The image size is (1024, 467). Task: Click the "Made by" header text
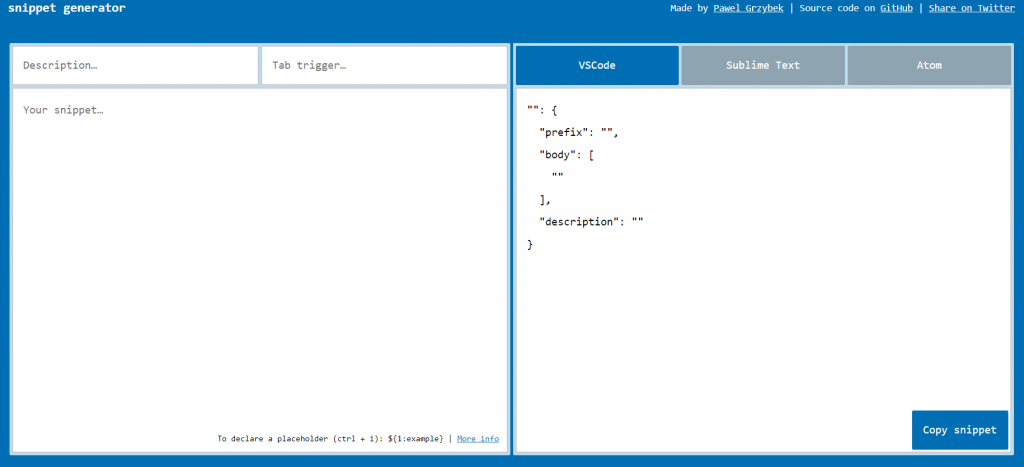pyautogui.click(x=690, y=8)
